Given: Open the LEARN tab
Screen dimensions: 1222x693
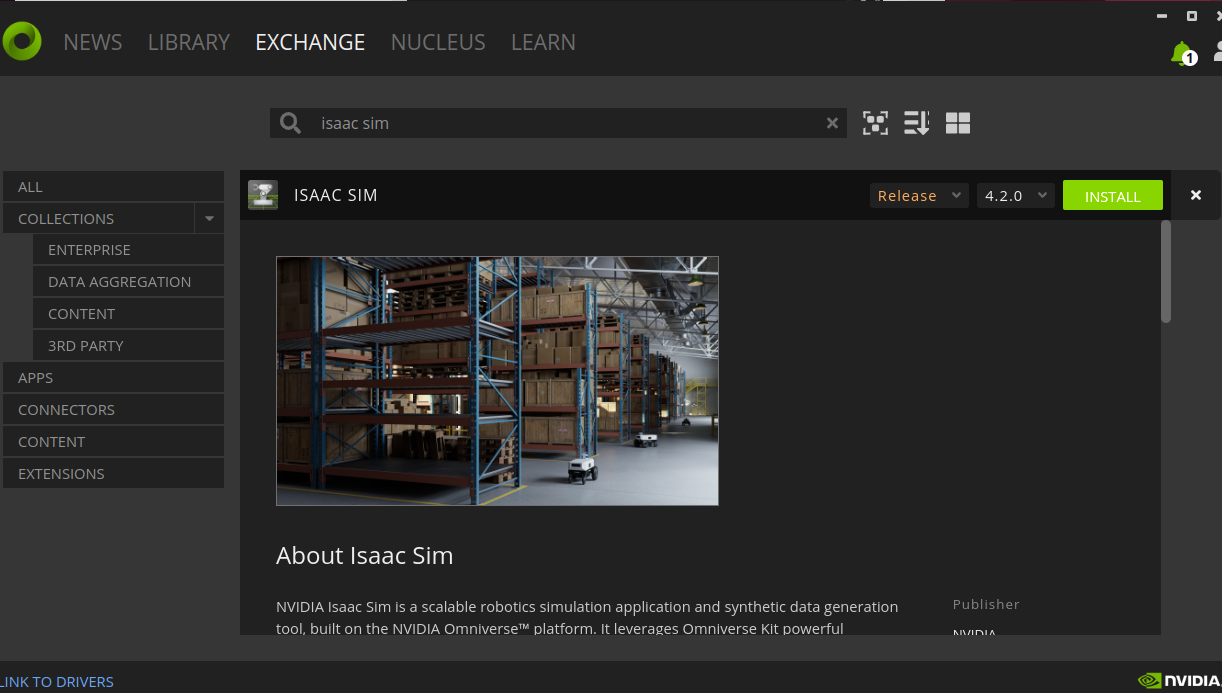Looking at the screenshot, I should point(543,42).
